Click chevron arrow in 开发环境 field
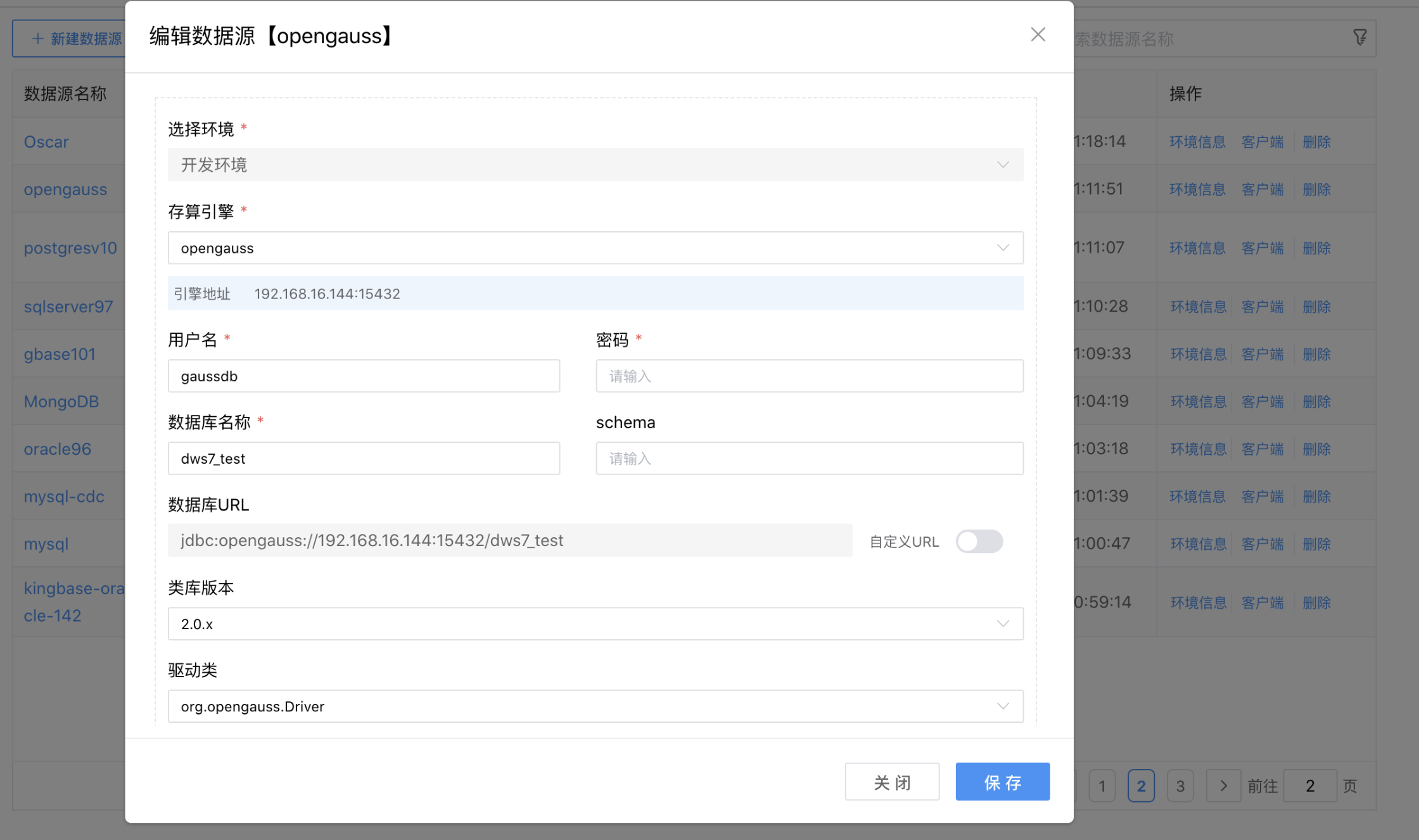This screenshot has width=1419, height=840. click(x=1003, y=165)
